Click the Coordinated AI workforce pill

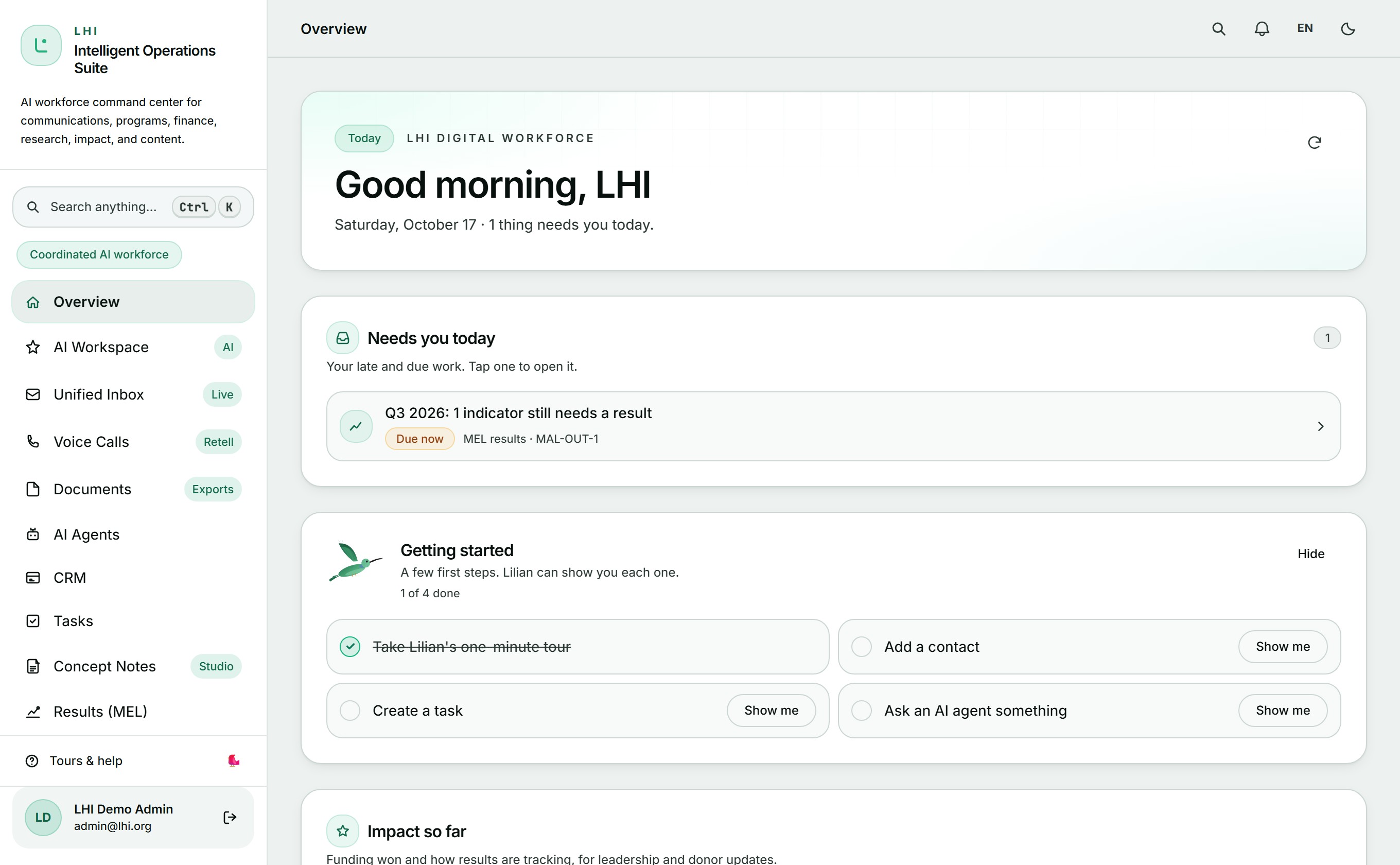(x=99, y=254)
